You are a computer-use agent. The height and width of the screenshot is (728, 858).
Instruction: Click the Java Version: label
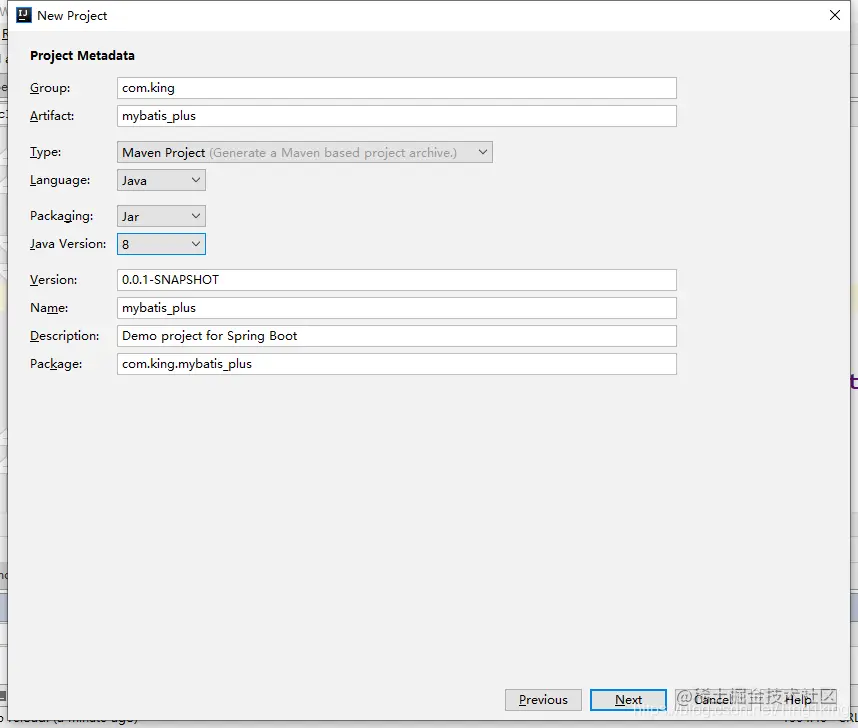tap(68, 244)
